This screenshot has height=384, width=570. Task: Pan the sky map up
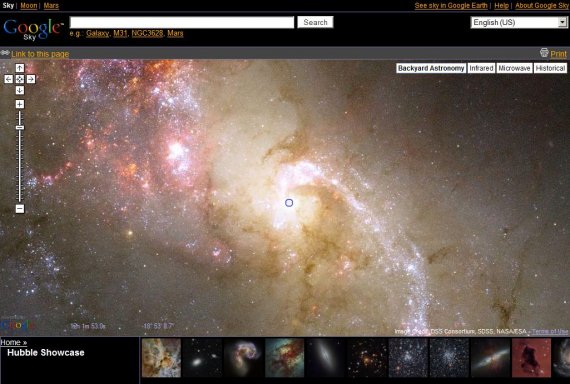pos(20,68)
